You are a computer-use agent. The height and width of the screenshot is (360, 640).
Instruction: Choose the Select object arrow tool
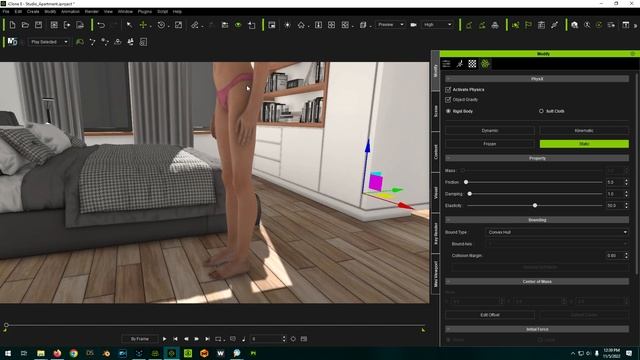tap(129, 25)
